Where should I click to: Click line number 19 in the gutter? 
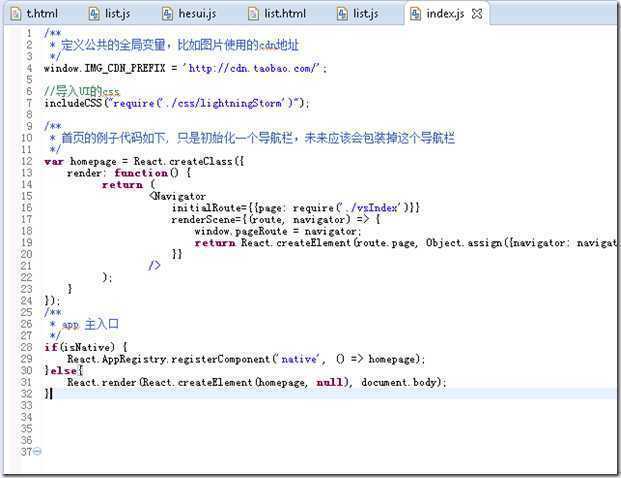coord(27,243)
